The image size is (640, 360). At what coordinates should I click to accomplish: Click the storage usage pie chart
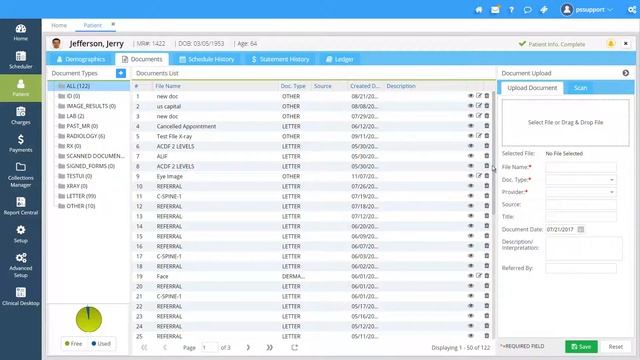[x=89, y=319]
